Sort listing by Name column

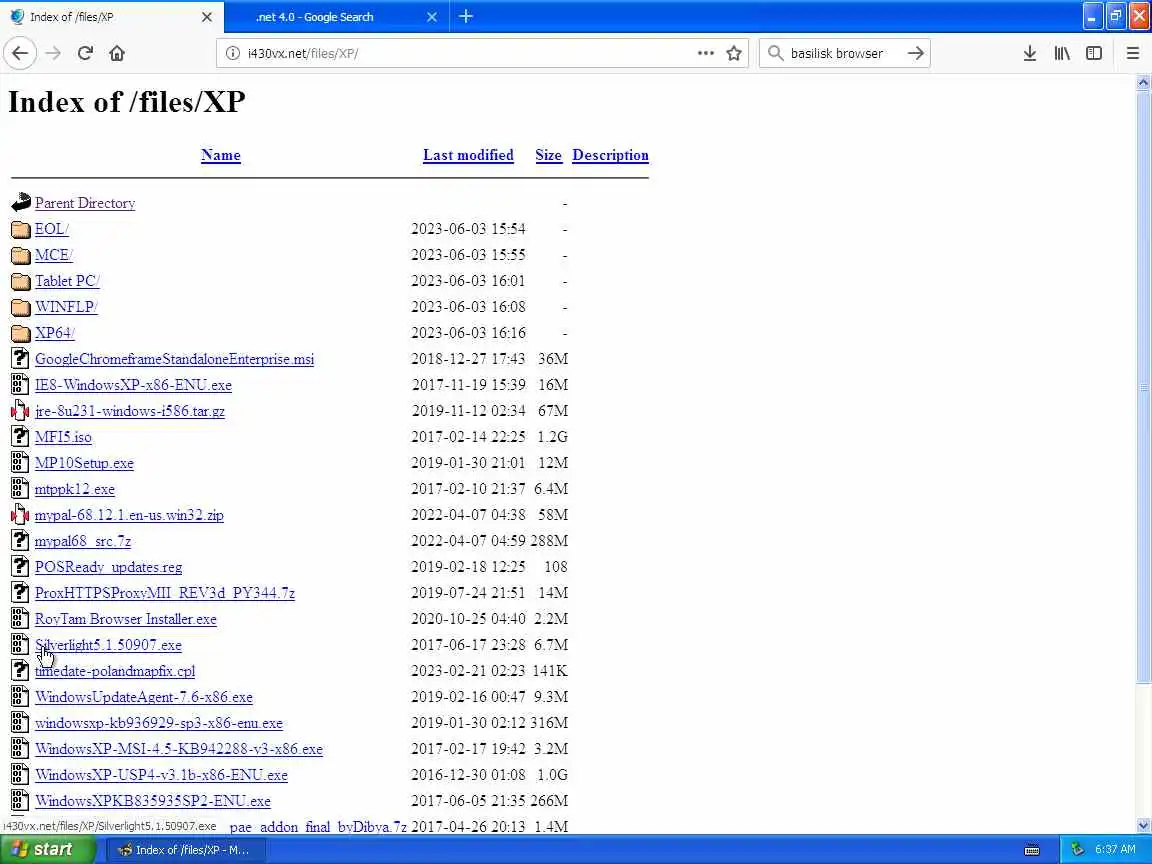tap(220, 155)
